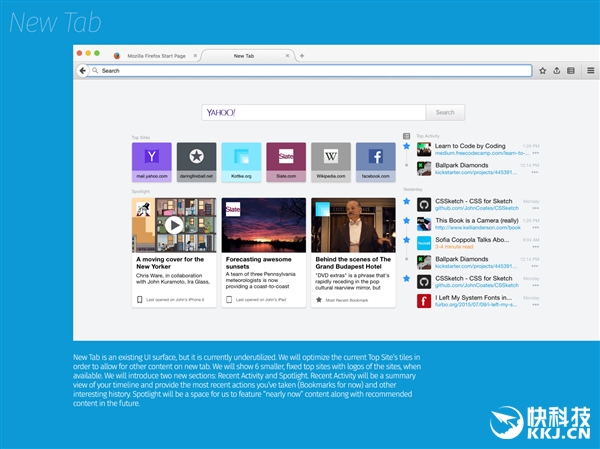
Task: Toggle the star beside first CSSketch entry
Action: point(406,201)
